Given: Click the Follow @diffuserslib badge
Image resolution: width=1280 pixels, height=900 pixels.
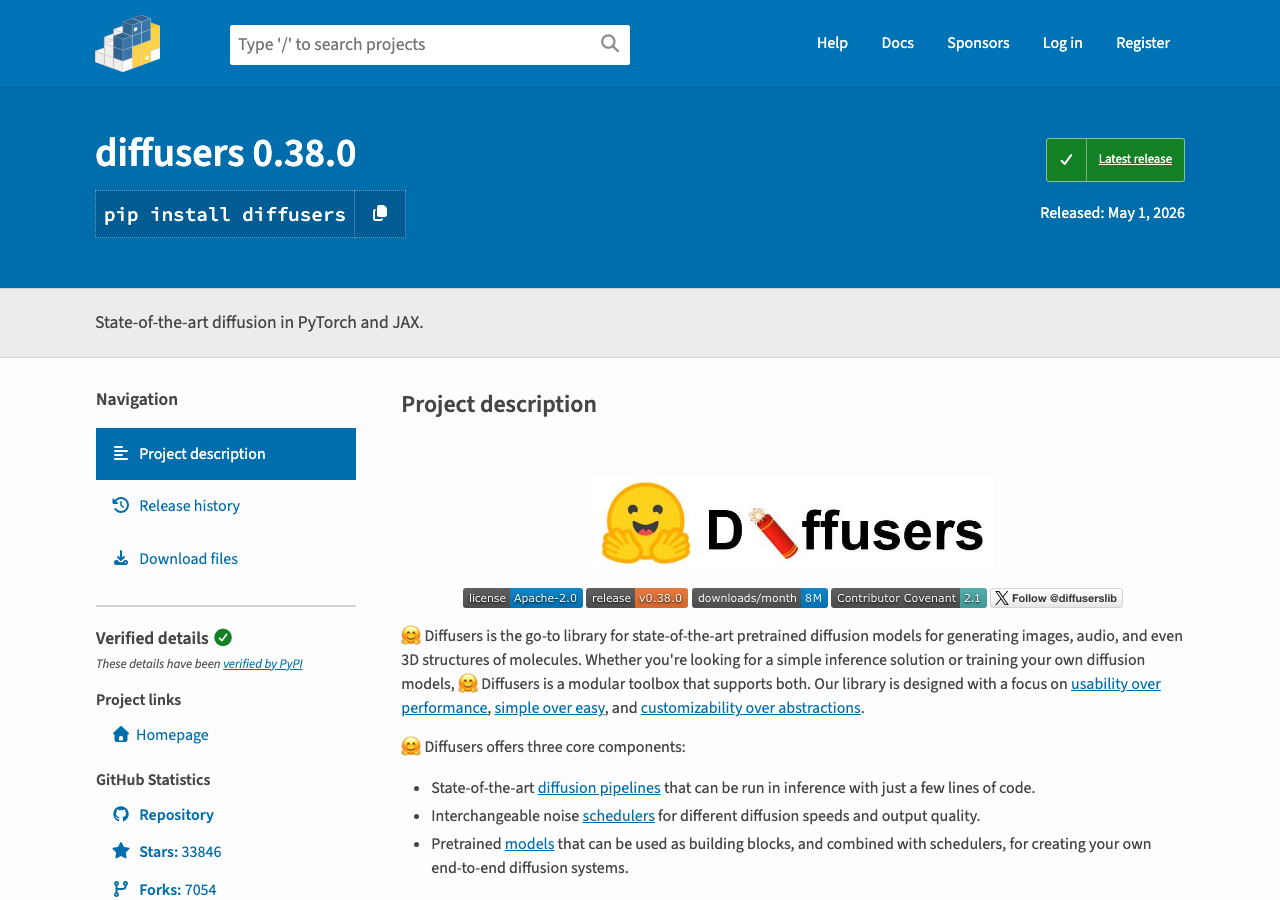Looking at the screenshot, I should point(1057,598).
